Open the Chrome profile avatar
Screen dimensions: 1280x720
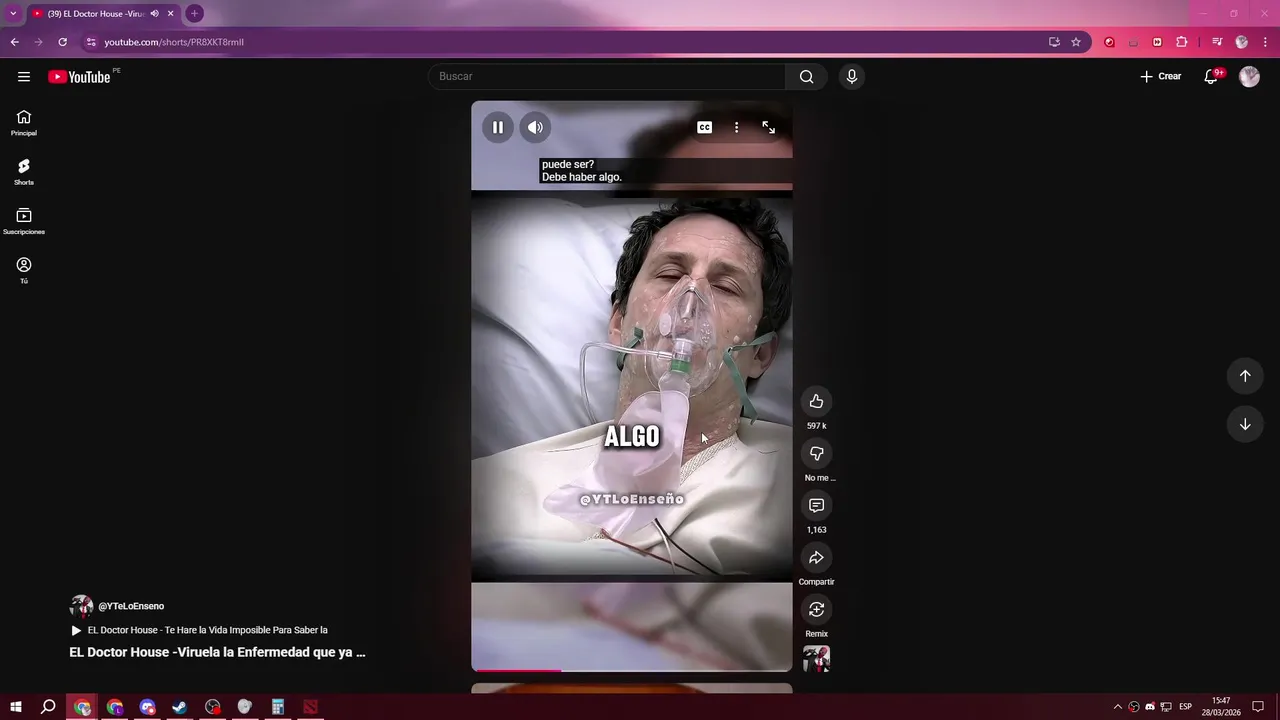coord(1241,42)
